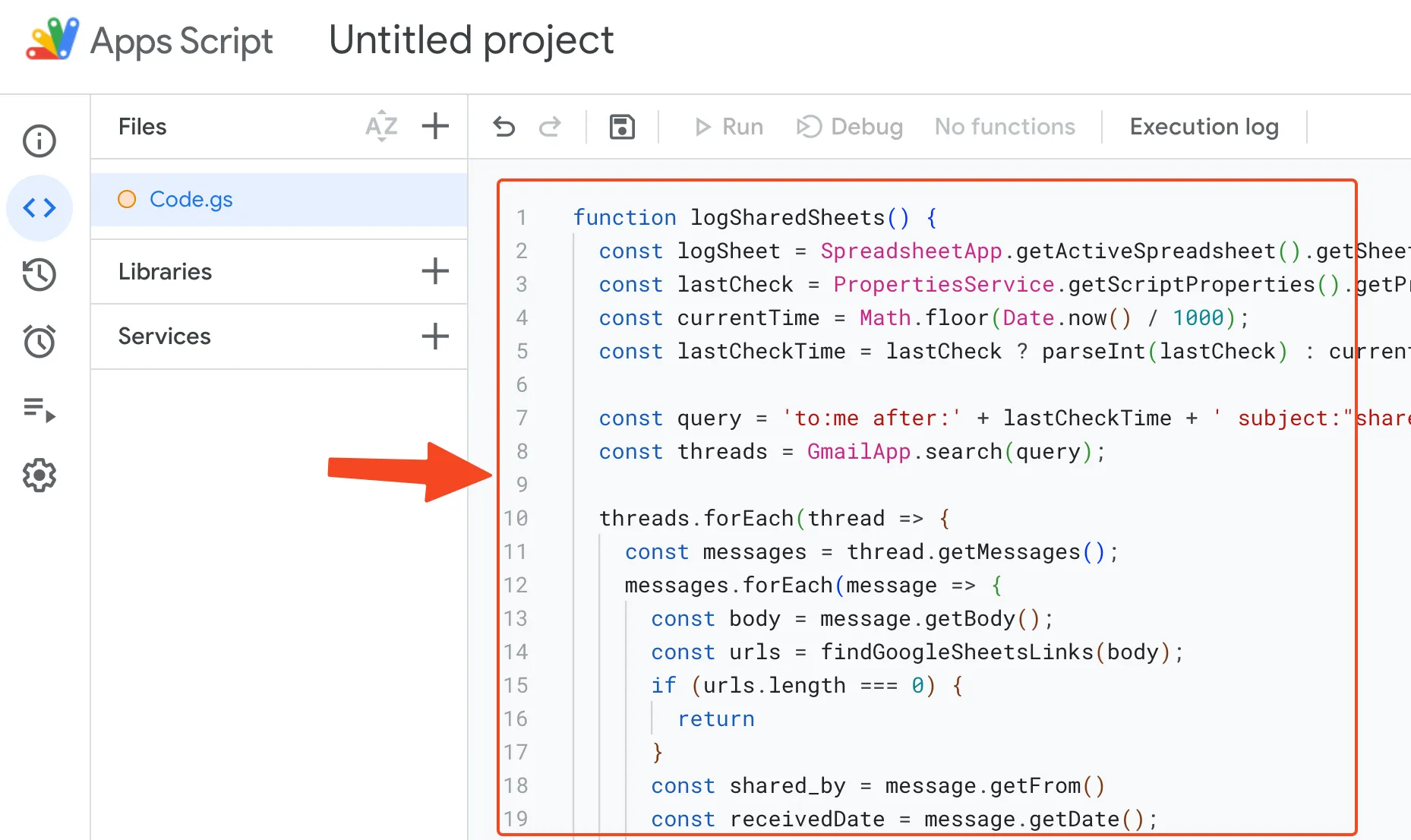Click message.getDate() on line 19
1411x840 pixels.
tap(1035, 819)
